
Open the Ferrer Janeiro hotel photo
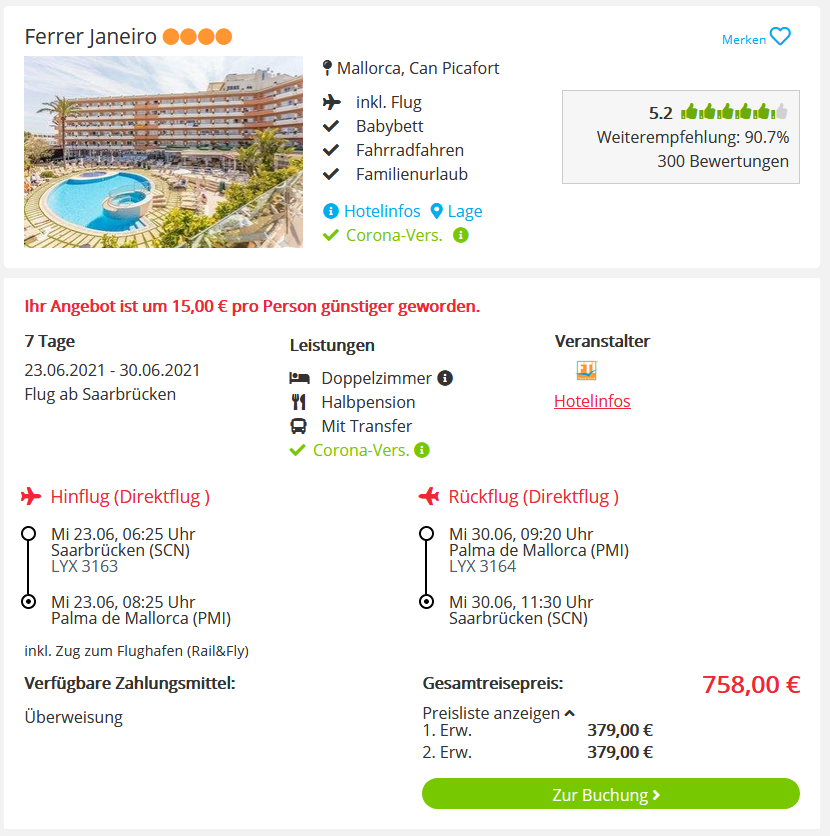[x=163, y=152]
